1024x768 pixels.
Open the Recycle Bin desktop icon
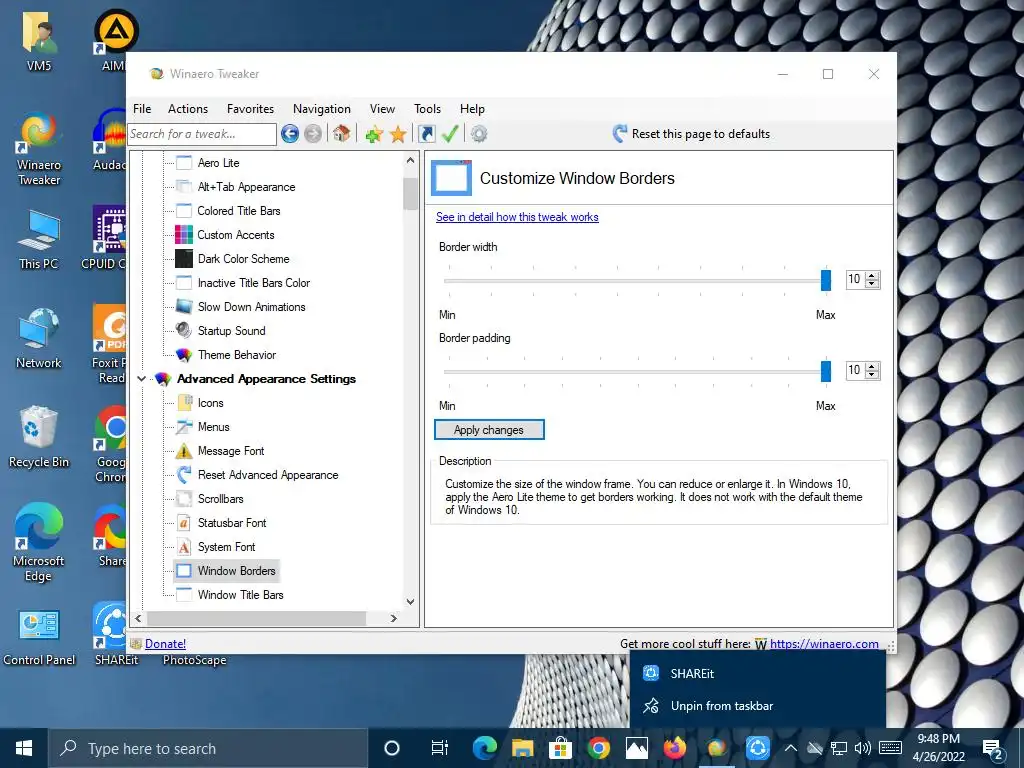point(38,437)
